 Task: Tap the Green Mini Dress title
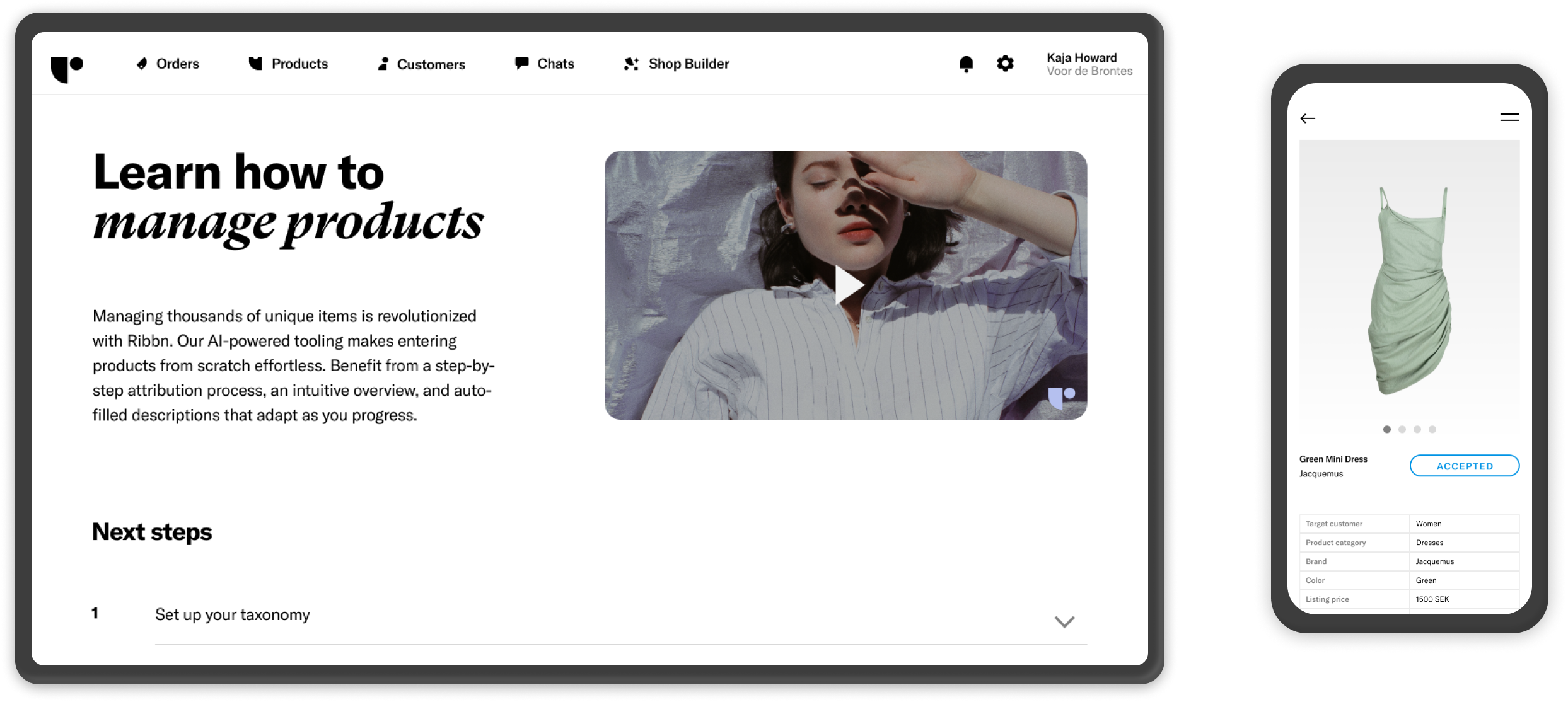tap(1333, 459)
